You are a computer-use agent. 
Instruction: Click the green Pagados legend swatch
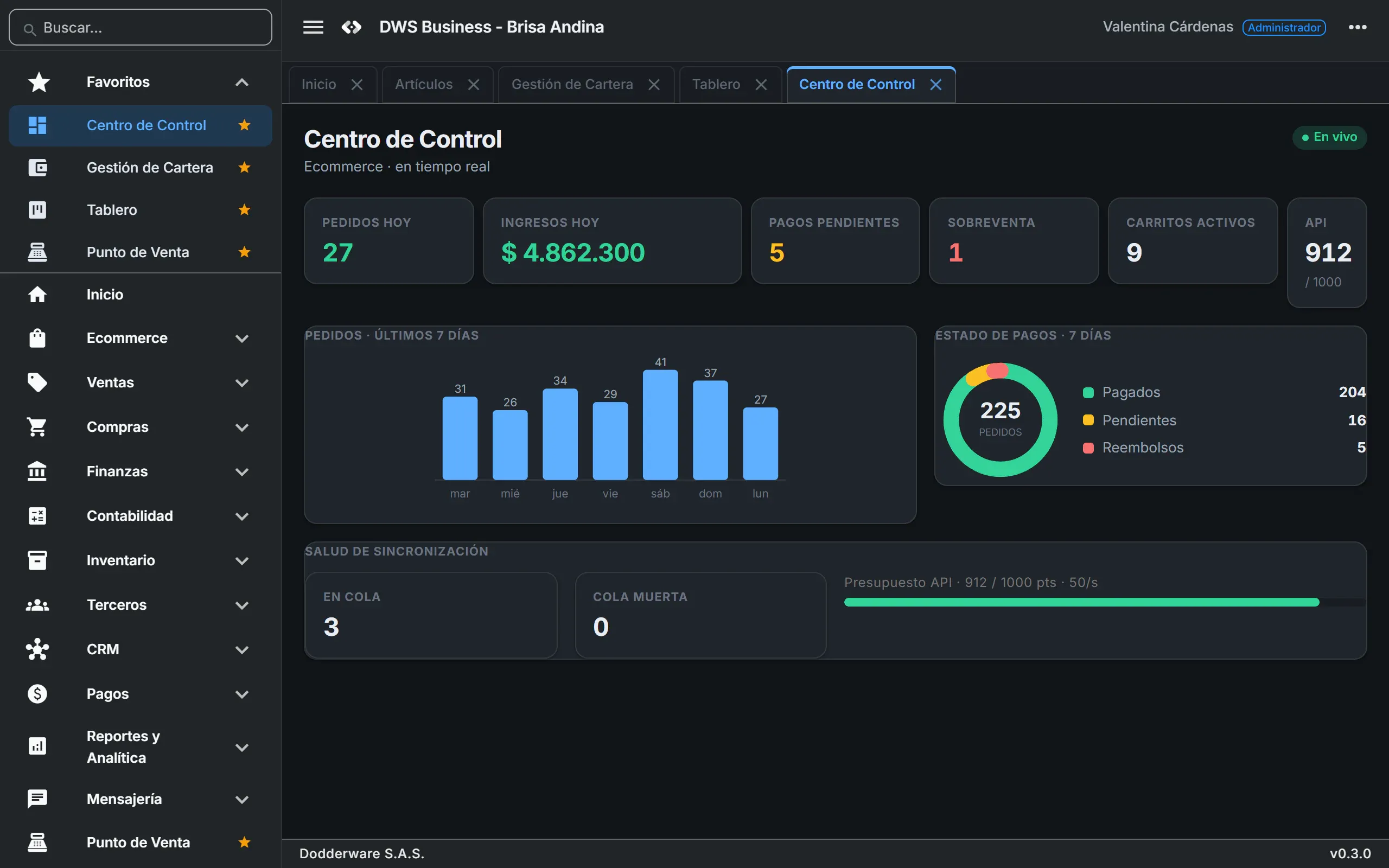pyautogui.click(x=1088, y=393)
